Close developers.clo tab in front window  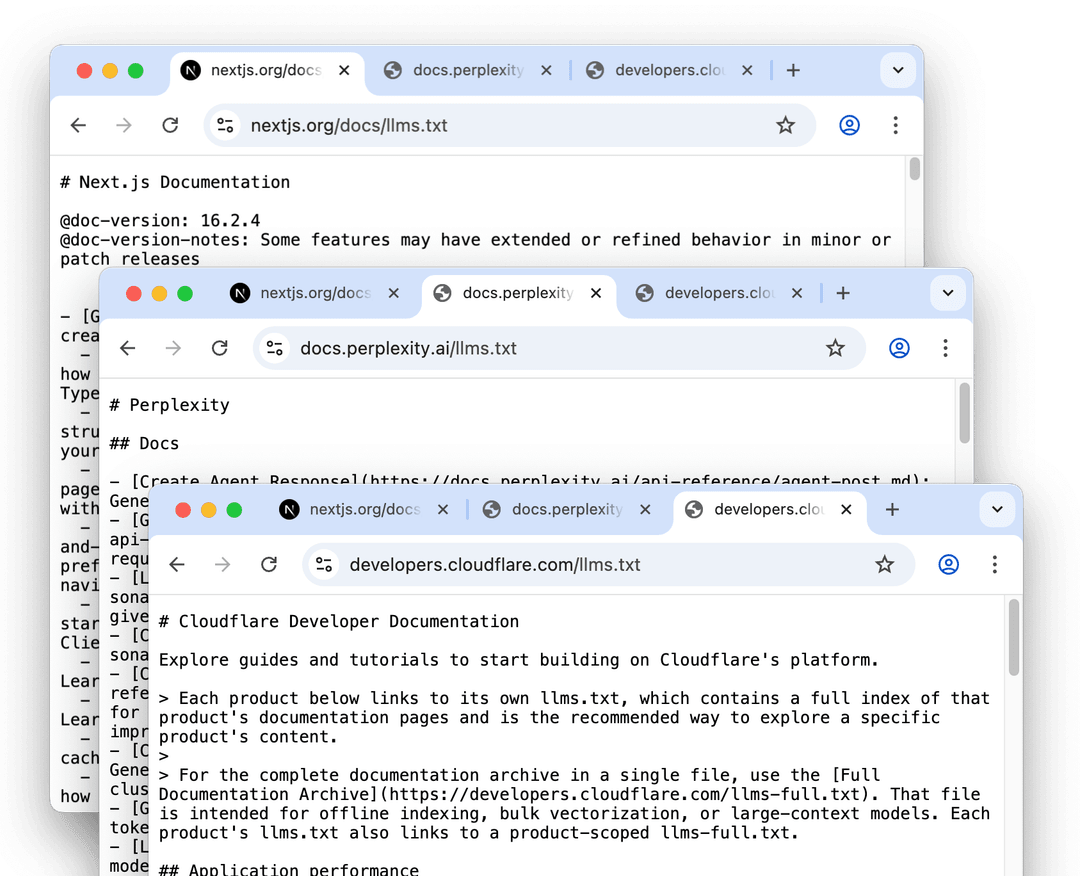click(847, 510)
